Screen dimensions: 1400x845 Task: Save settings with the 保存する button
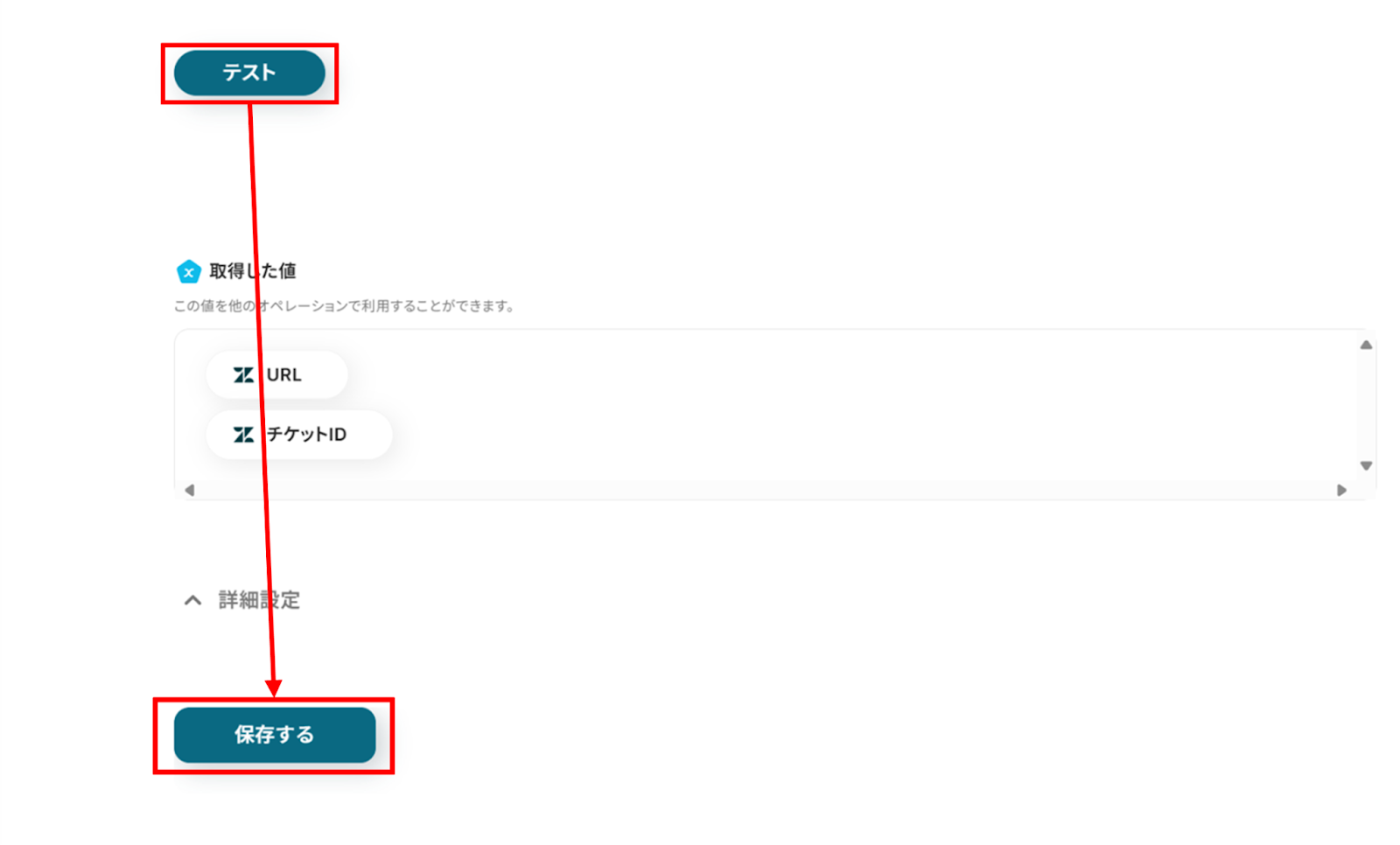click(x=275, y=735)
